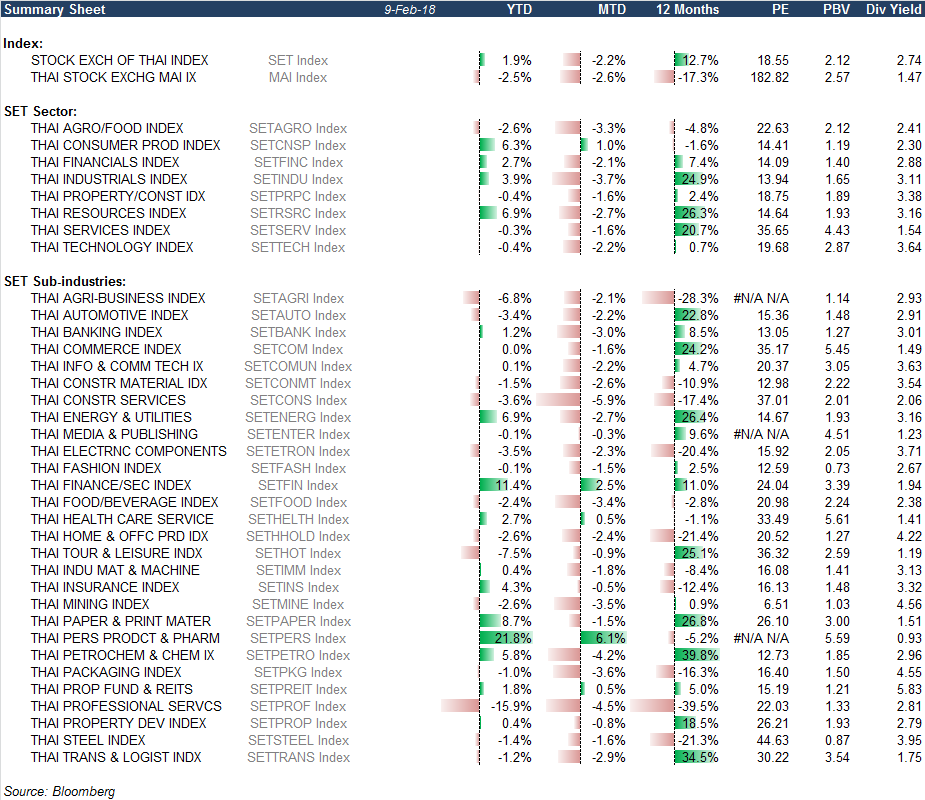Click the 'MAI Index' ticker cell

[x=298, y=78]
